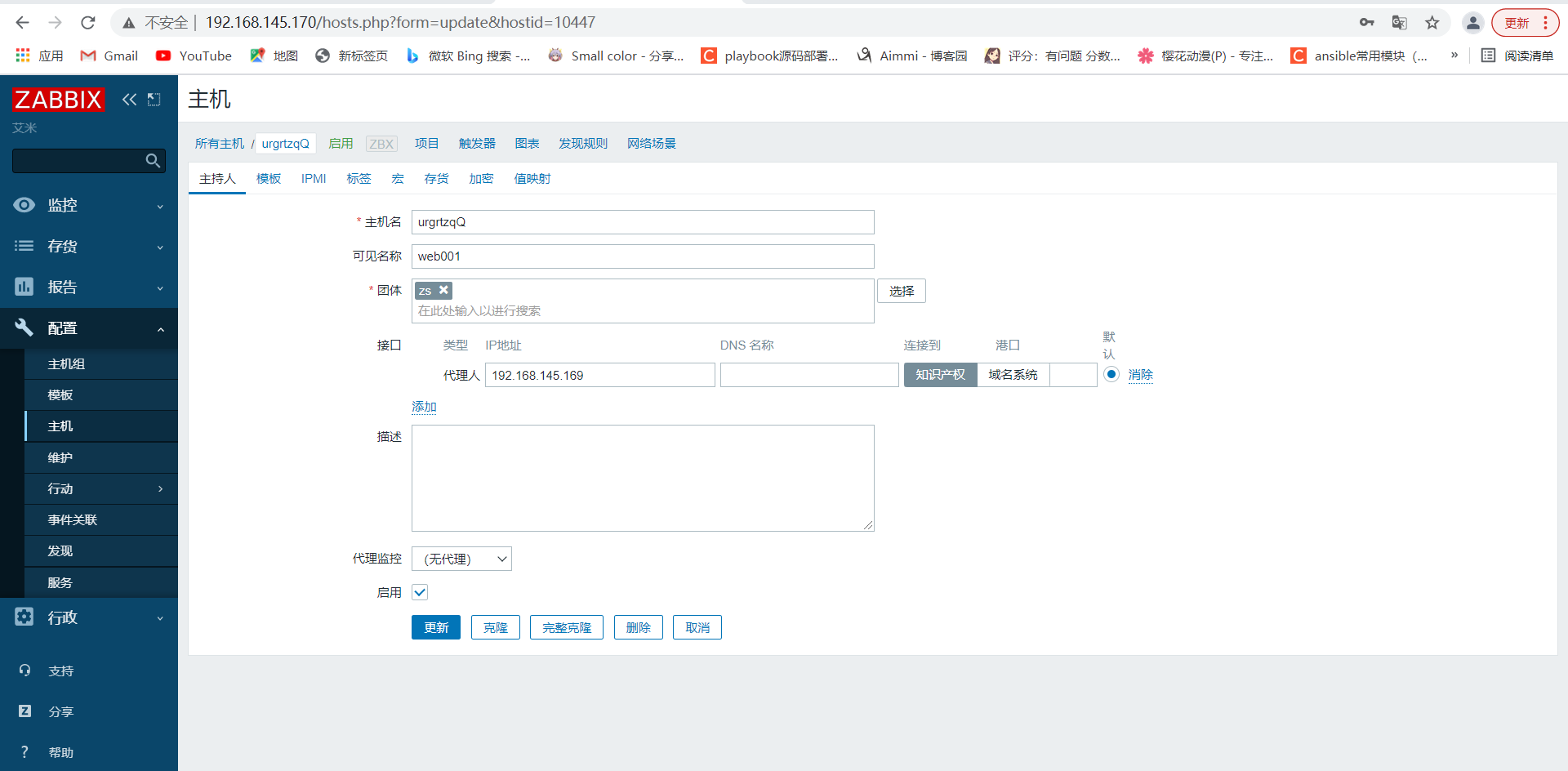Open 事件关联 in the sidebar

coord(101,520)
